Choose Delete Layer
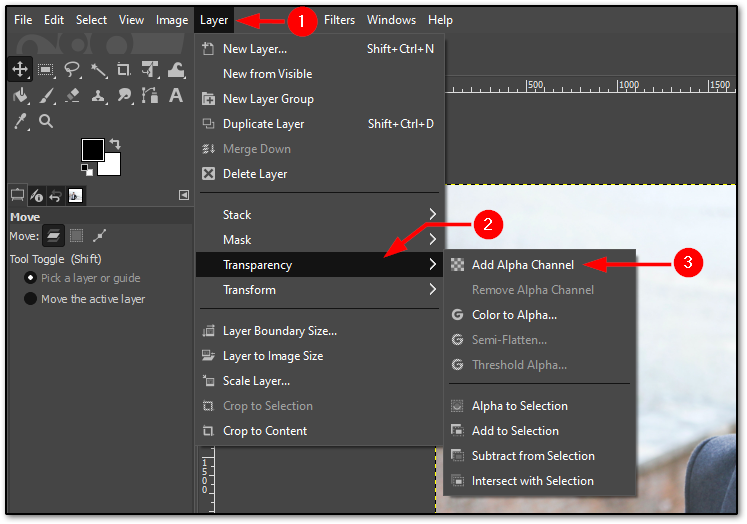The width and height of the screenshot is (747, 524). pos(319,174)
